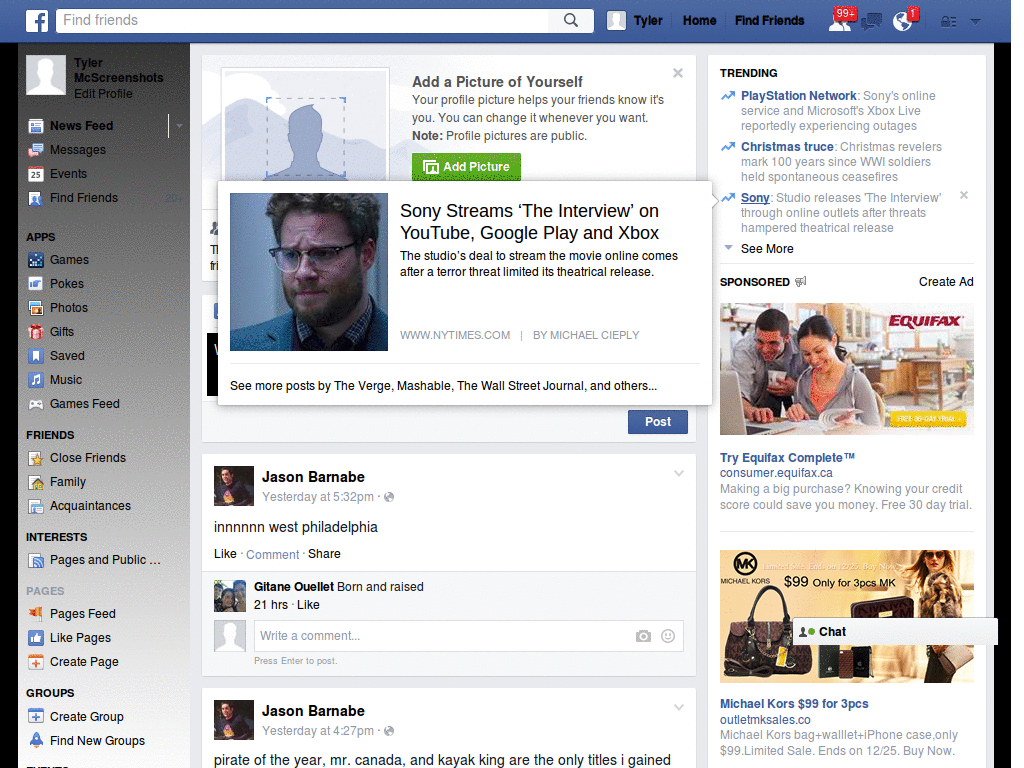Click Create Group plus icon
1024x768 pixels.
[x=36, y=716]
